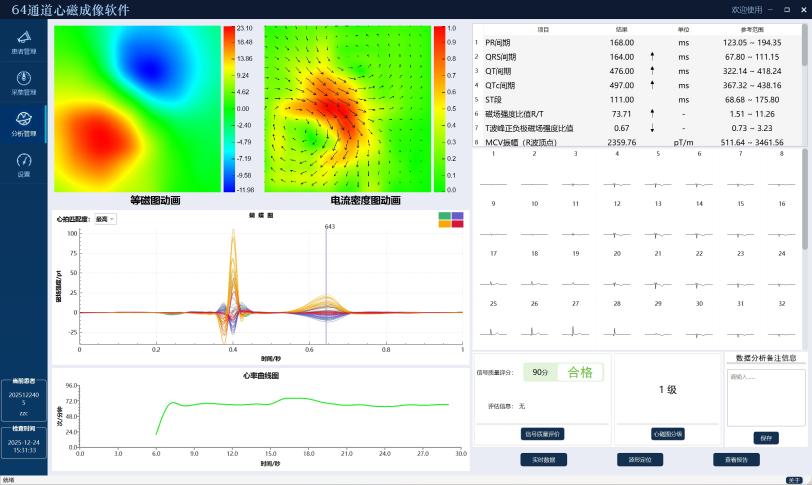Click the 643 time cursor marker
Image resolution: width=812 pixels, height=485 pixels.
(329, 226)
